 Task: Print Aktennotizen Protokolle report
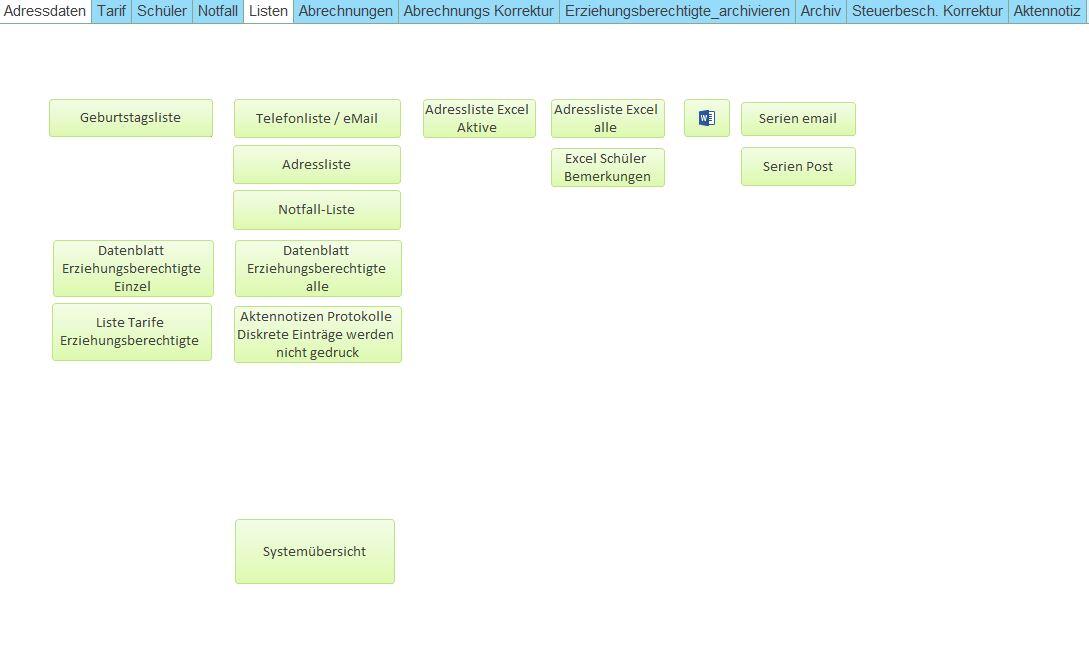(317, 334)
